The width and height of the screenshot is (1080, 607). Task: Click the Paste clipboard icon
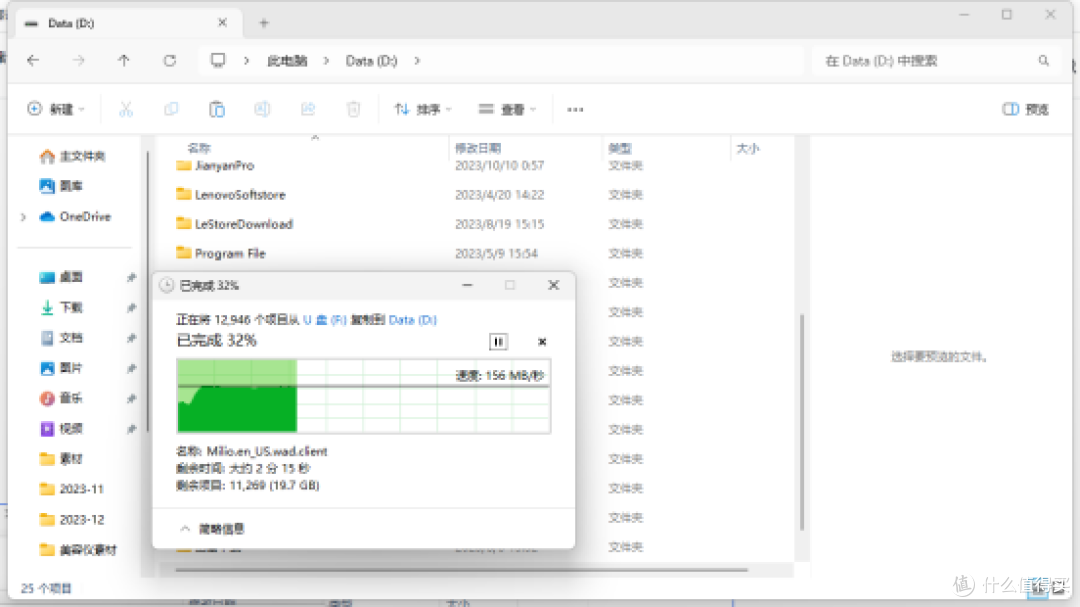tap(216, 109)
